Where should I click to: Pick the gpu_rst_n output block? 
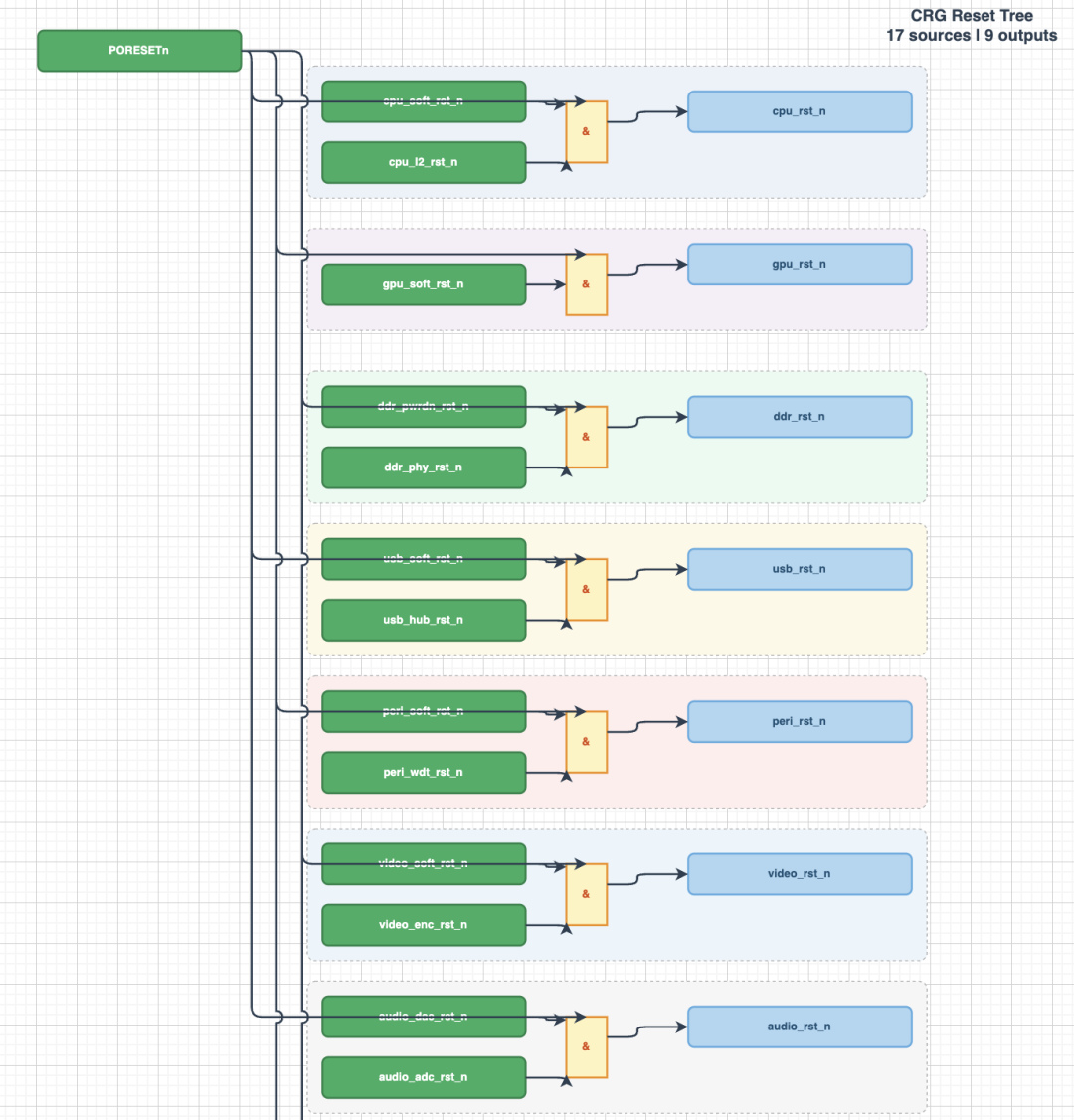click(x=800, y=265)
